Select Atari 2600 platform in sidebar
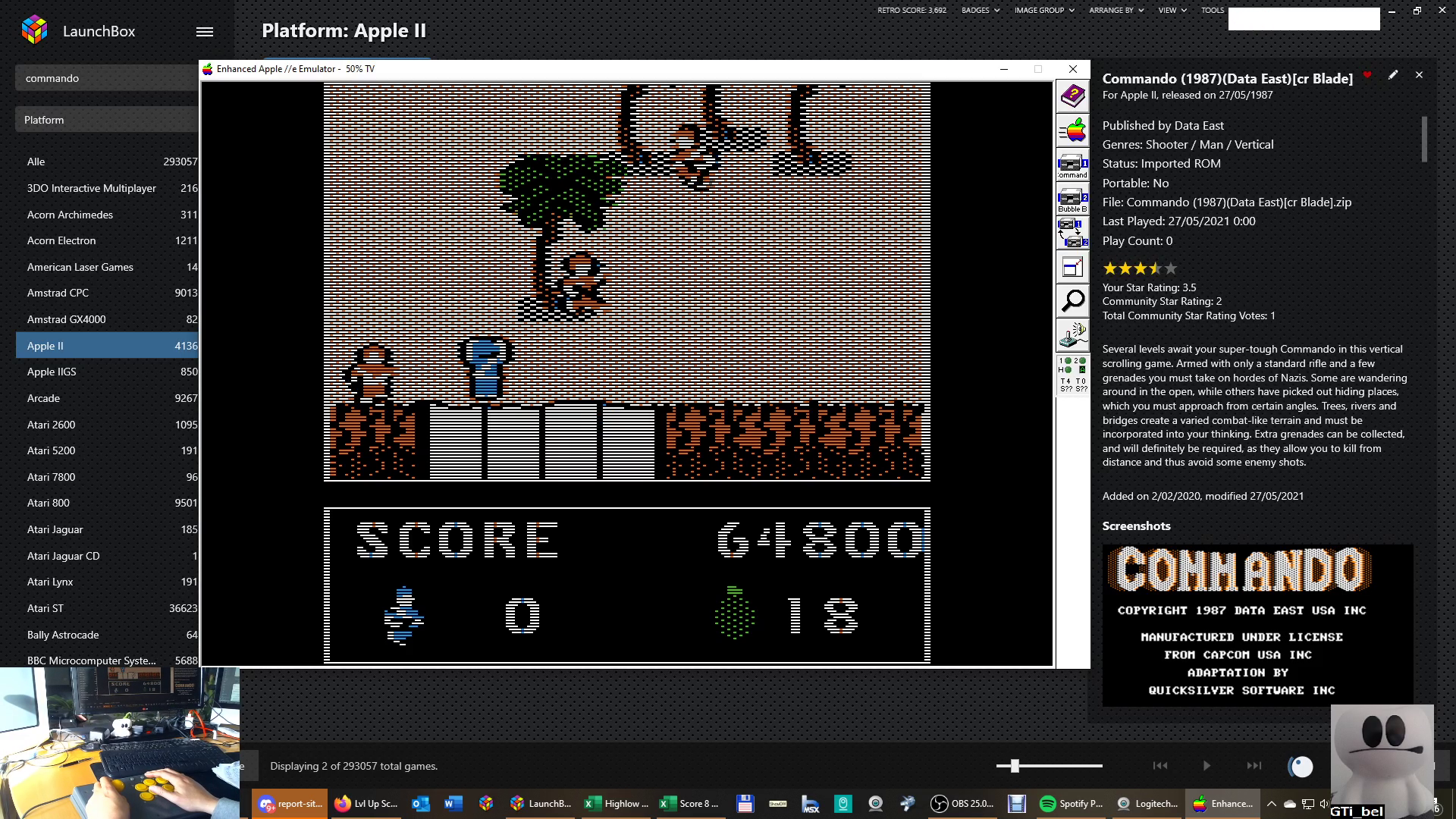This screenshot has width=1456, height=819. point(51,425)
